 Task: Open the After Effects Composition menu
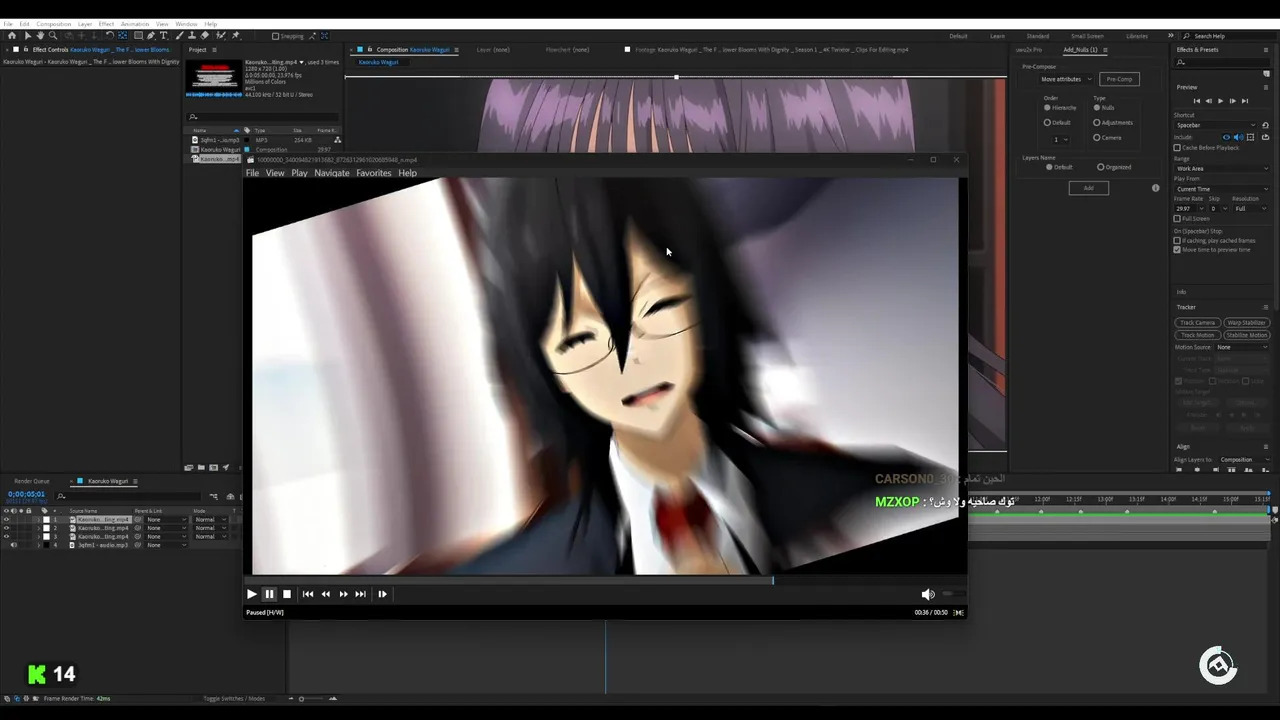pos(54,24)
